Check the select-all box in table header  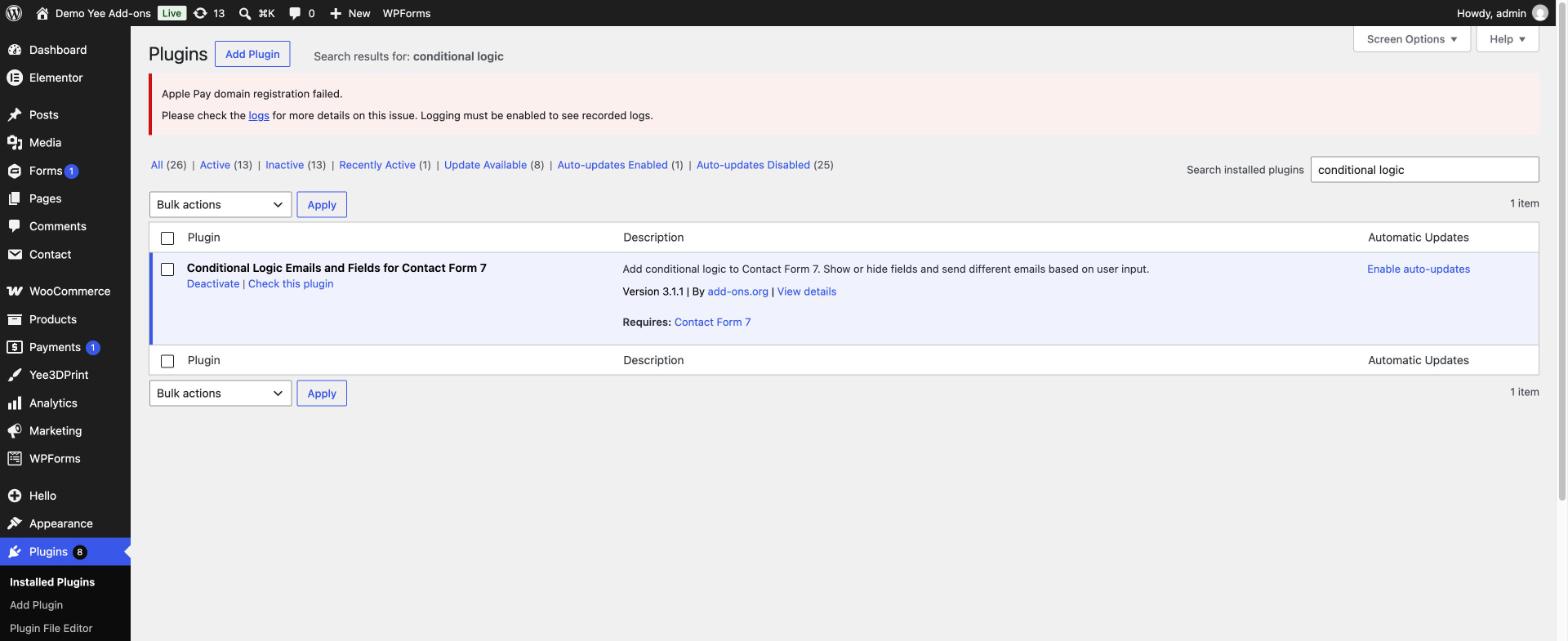167,238
